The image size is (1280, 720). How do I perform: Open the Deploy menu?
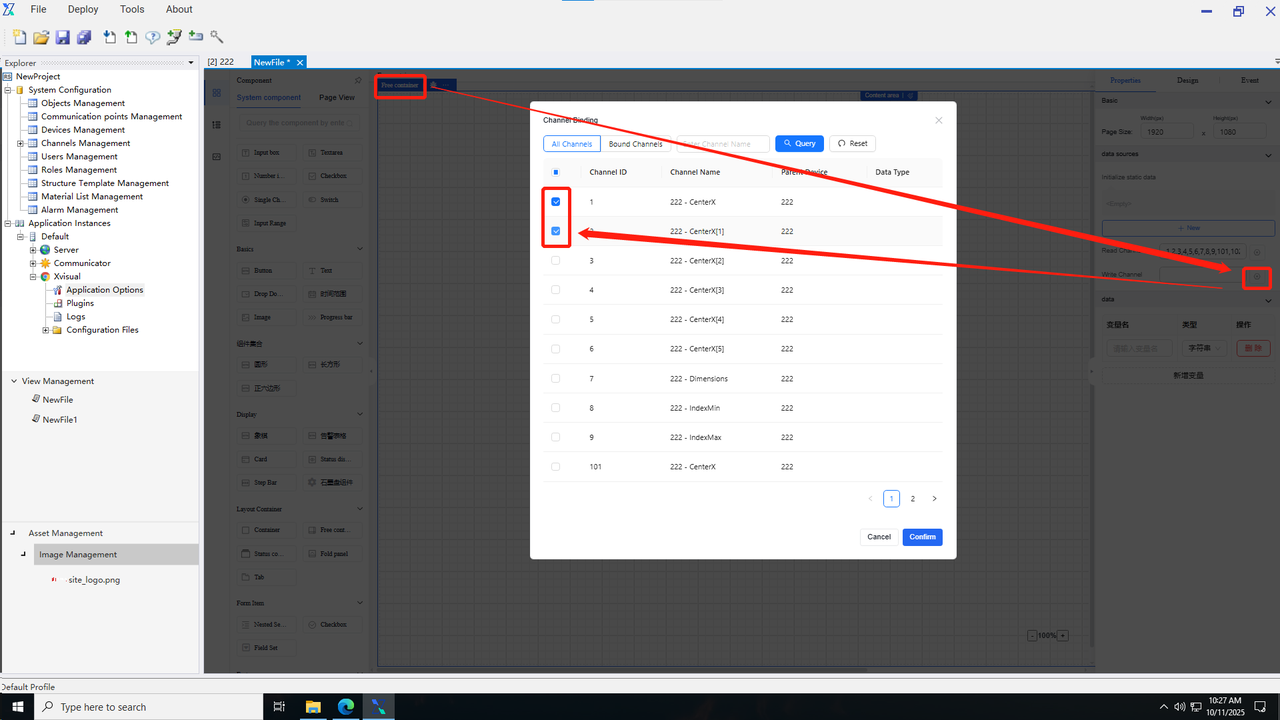coord(83,9)
